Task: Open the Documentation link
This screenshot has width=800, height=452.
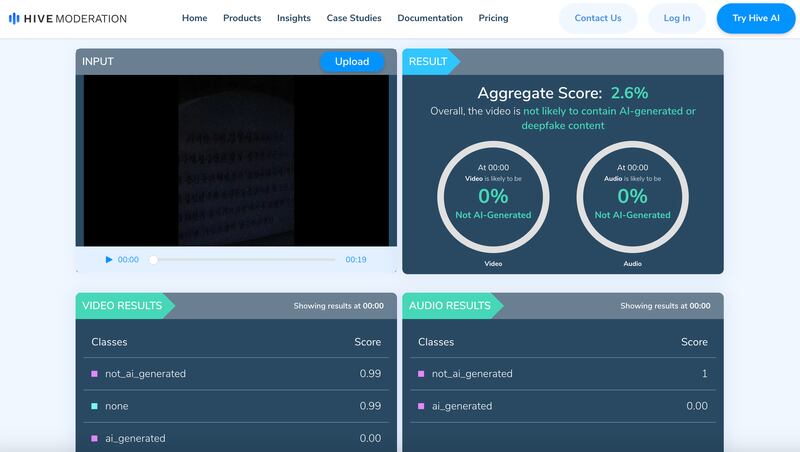Action: click(x=430, y=18)
